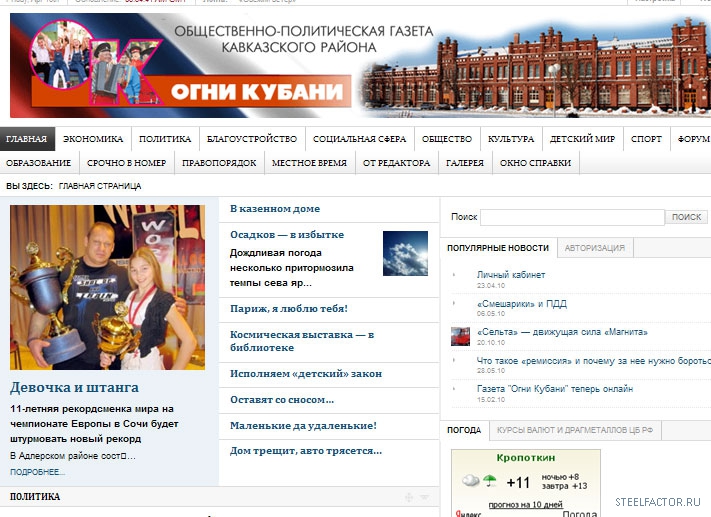Open the «Париж, я люблю тебя!» article
This screenshot has height=517, width=711.
coord(289,309)
